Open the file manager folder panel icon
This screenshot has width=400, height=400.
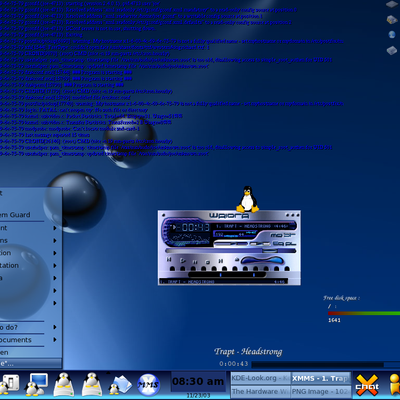pos(120,384)
